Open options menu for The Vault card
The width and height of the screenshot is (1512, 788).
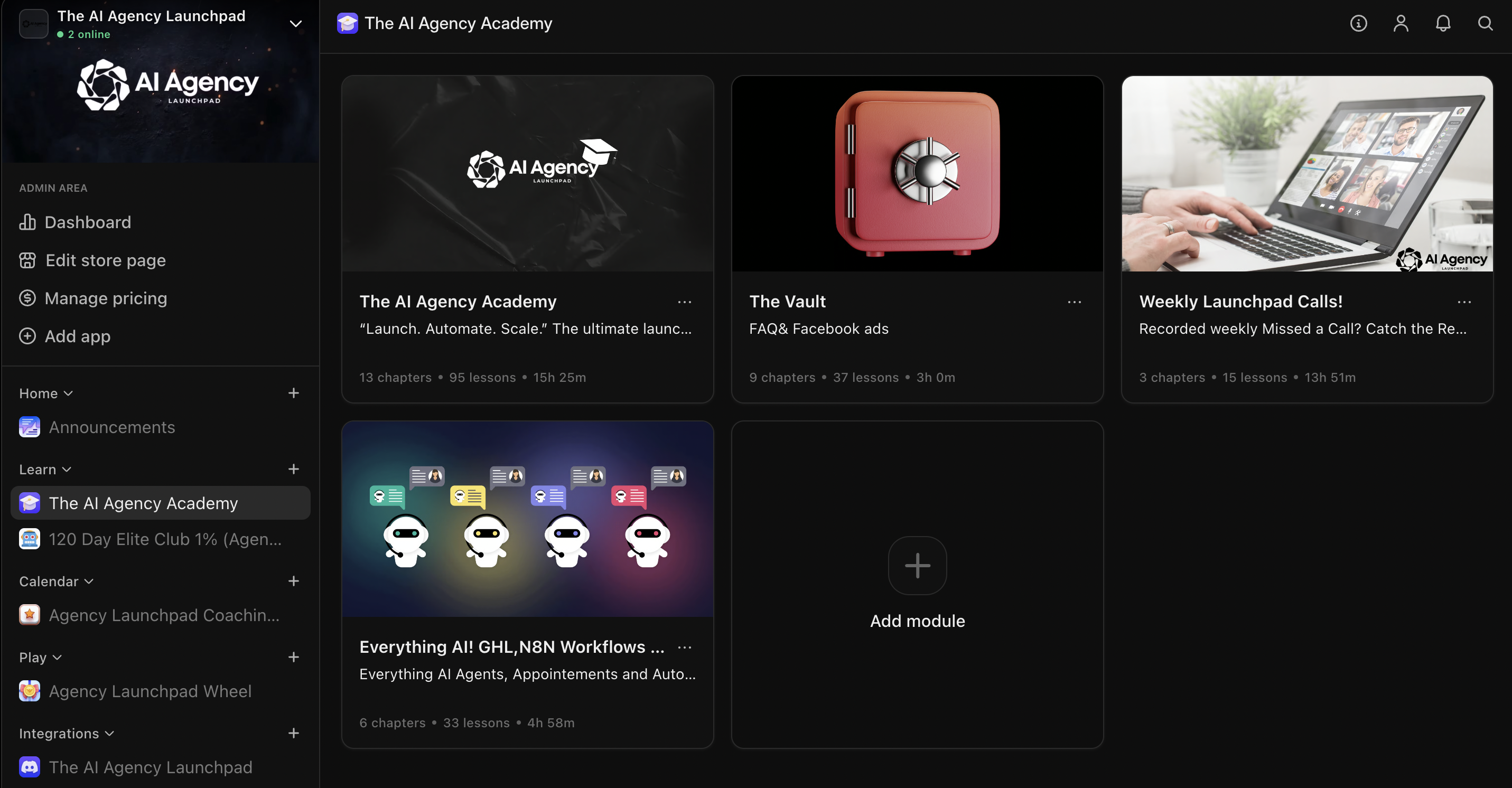(x=1074, y=302)
